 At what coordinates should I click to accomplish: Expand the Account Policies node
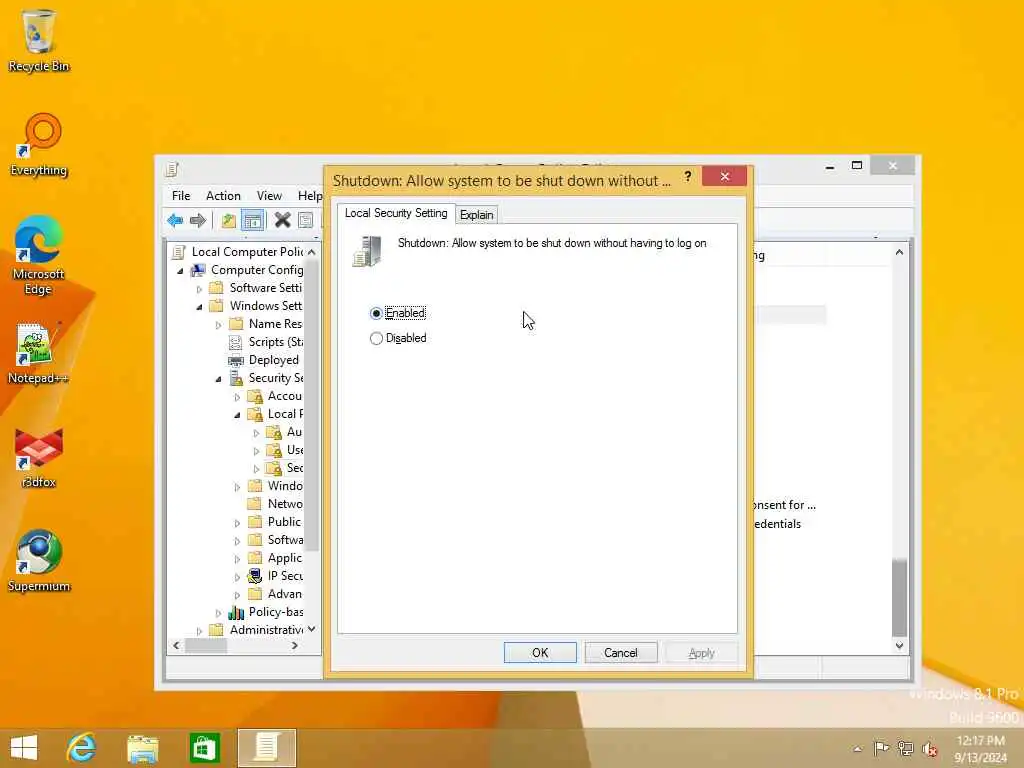click(x=238, y=396)
